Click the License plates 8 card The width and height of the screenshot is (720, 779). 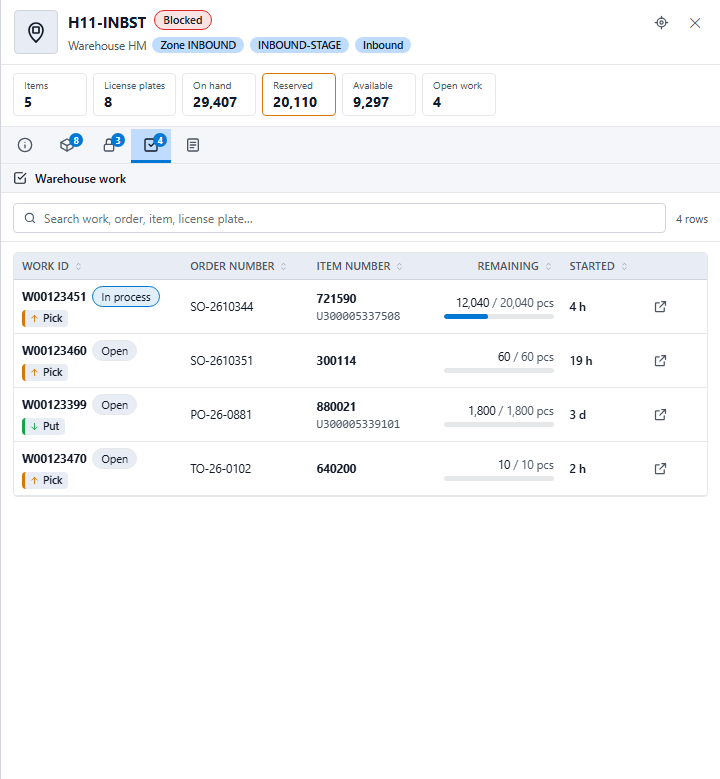[134, 94]
